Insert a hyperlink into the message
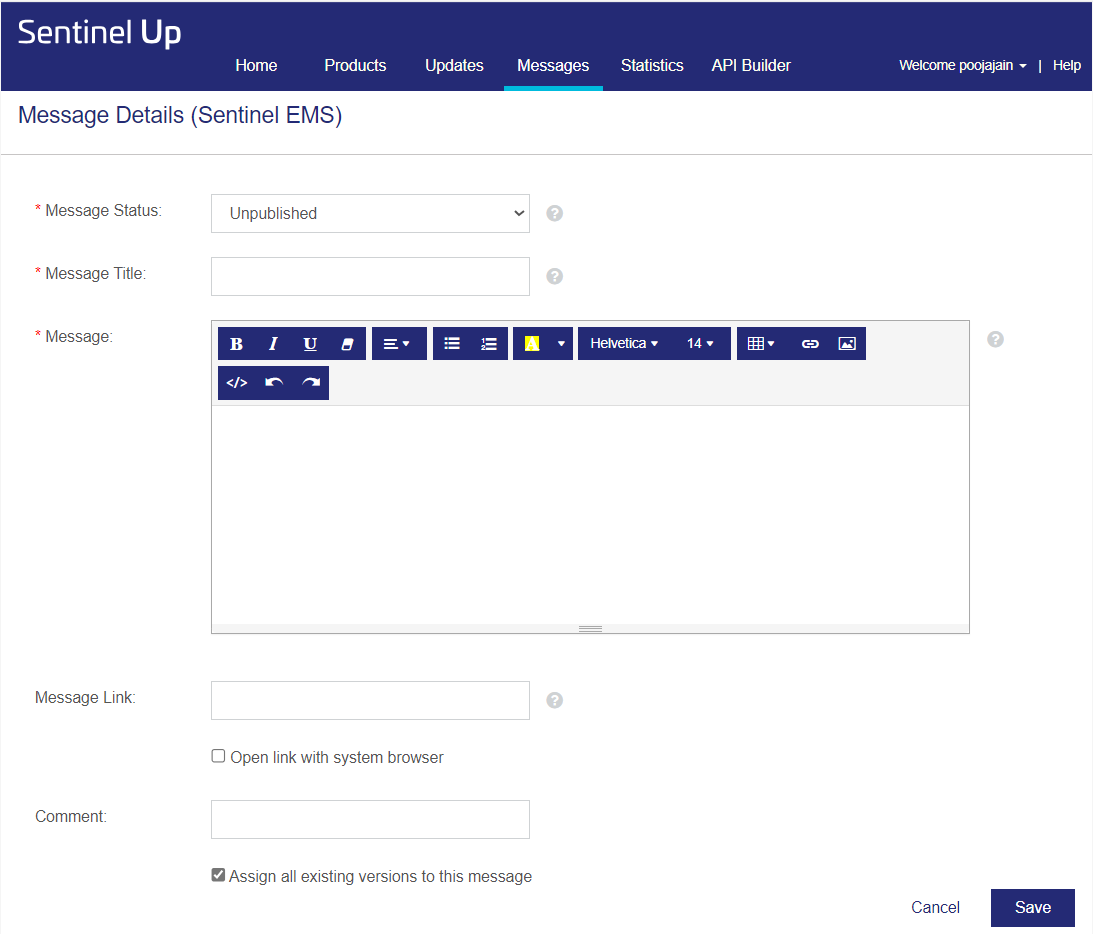 (x=810, y=344)
